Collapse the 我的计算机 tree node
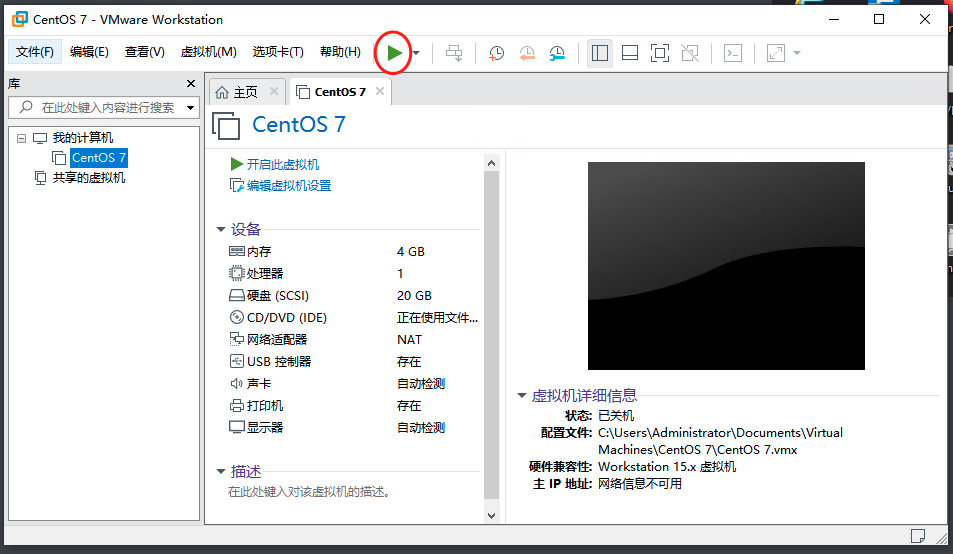 pyautogui.click(x=21, y=138)
